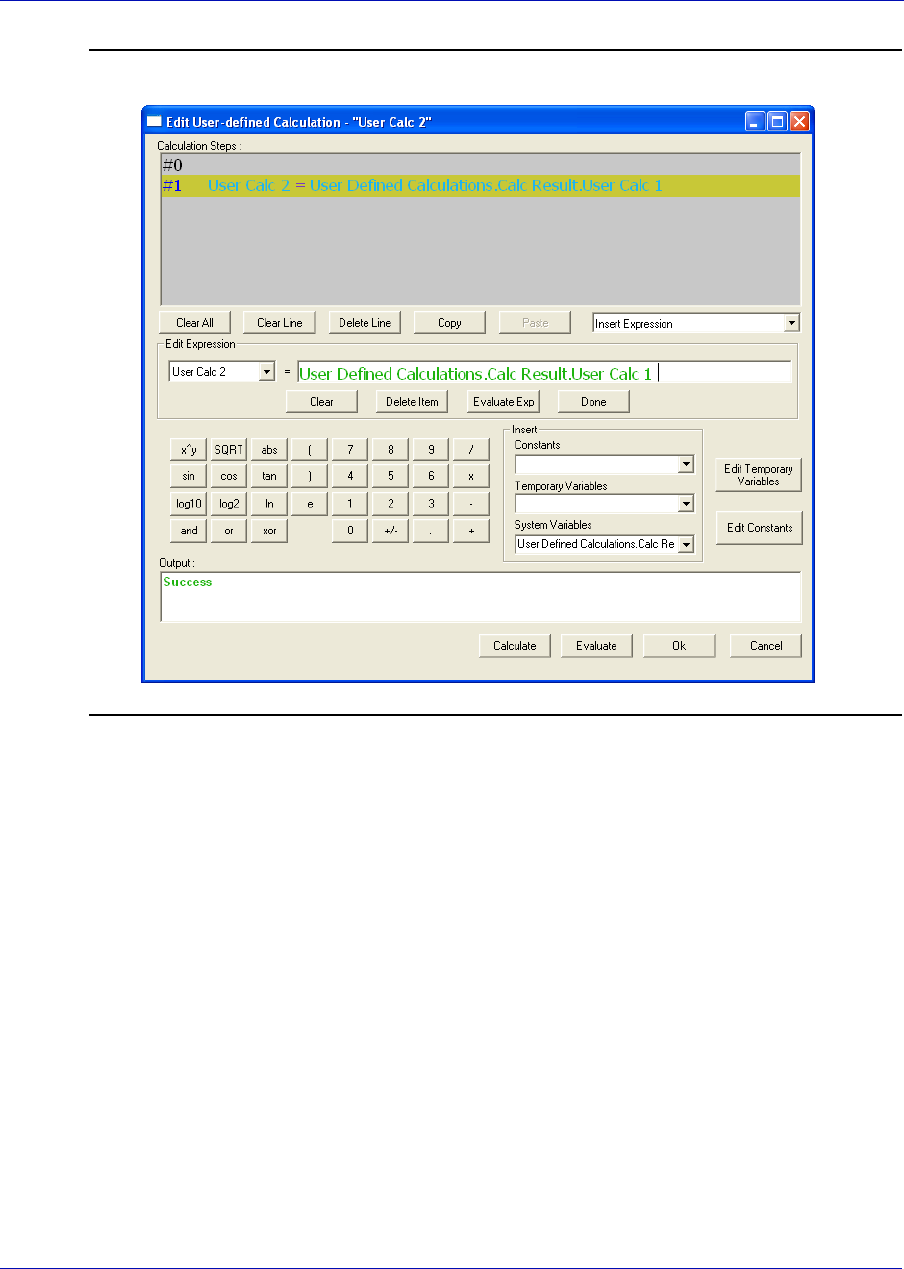The image size is (904, 1269).
Task: Click the Delete Line button
Action: point(365,323)
